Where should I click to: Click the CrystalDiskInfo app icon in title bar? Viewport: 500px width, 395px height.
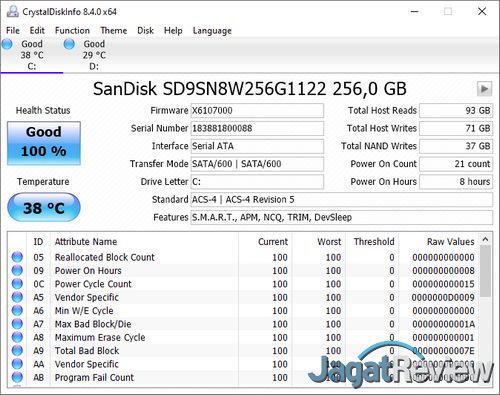13,11
